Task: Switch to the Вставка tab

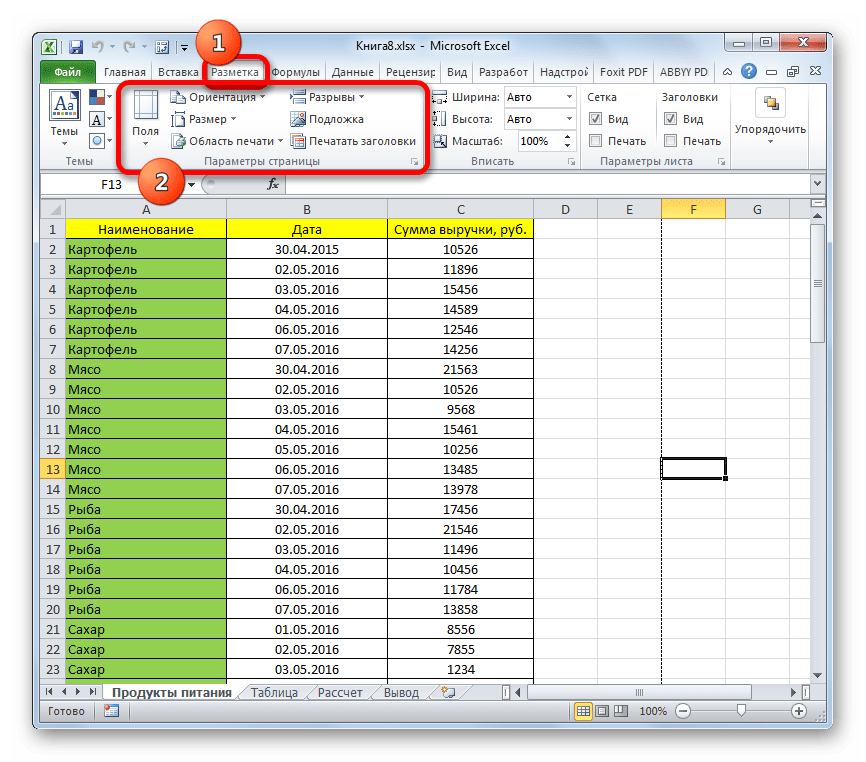Action: (178, 72)
